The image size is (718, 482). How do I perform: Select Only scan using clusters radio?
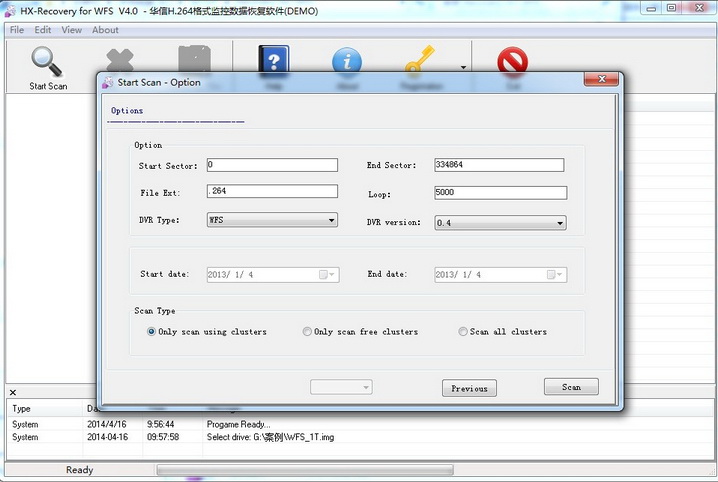click(x=151, y=331)
